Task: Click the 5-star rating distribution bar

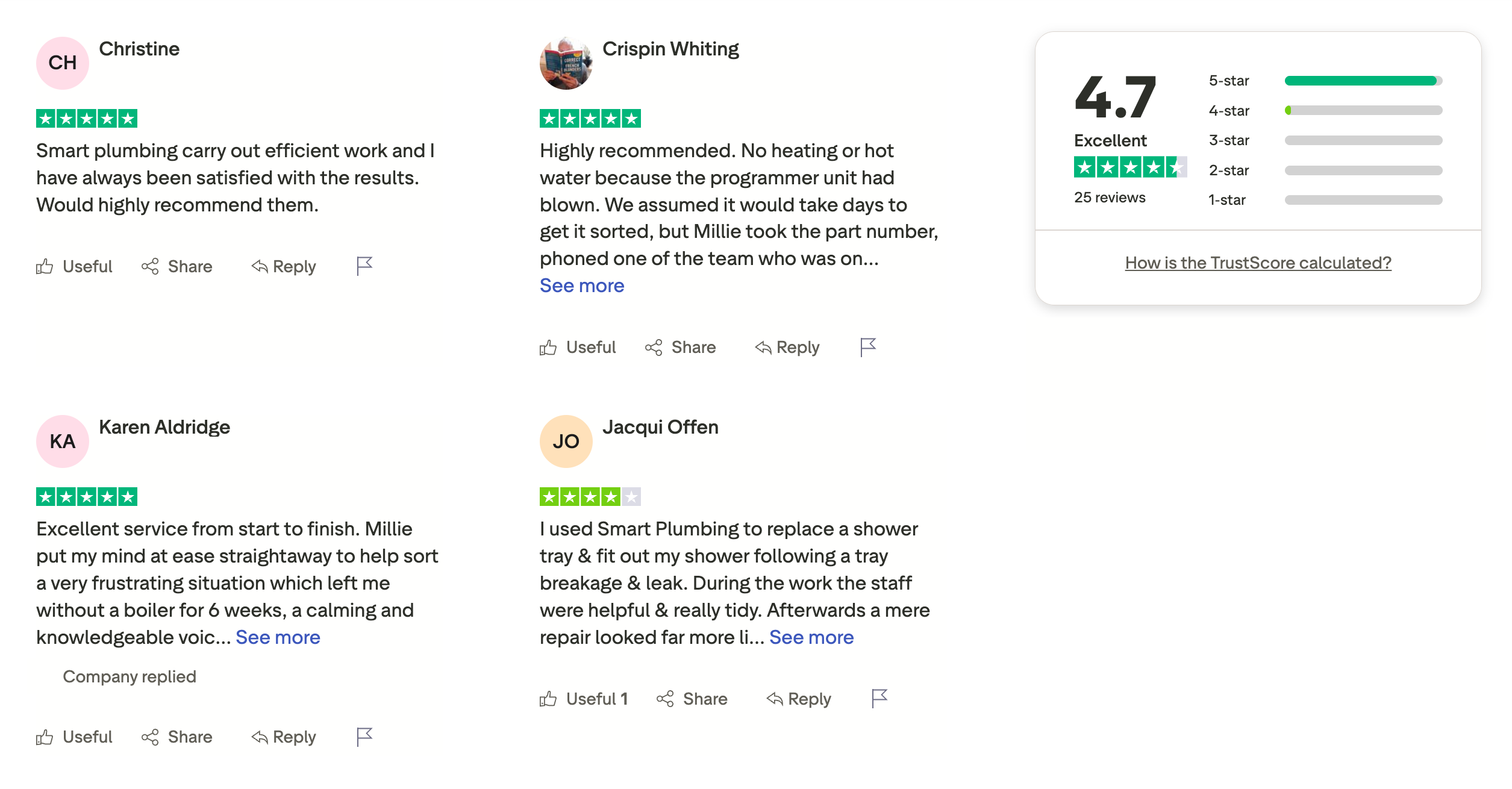Action: (1363, 80)
